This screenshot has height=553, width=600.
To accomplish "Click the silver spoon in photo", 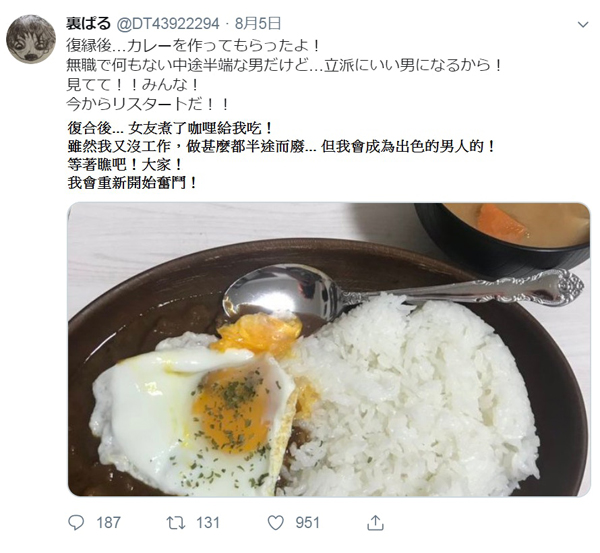I will (x=402, y=295).
